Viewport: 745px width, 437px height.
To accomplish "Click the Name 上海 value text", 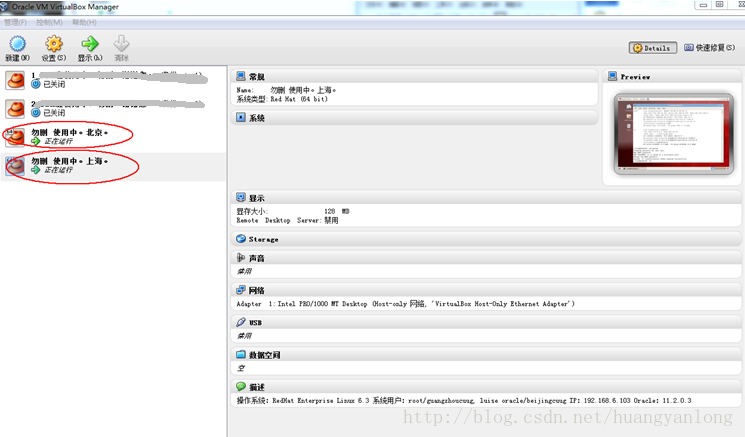I will pyautogui.click(x=303, y=90).
